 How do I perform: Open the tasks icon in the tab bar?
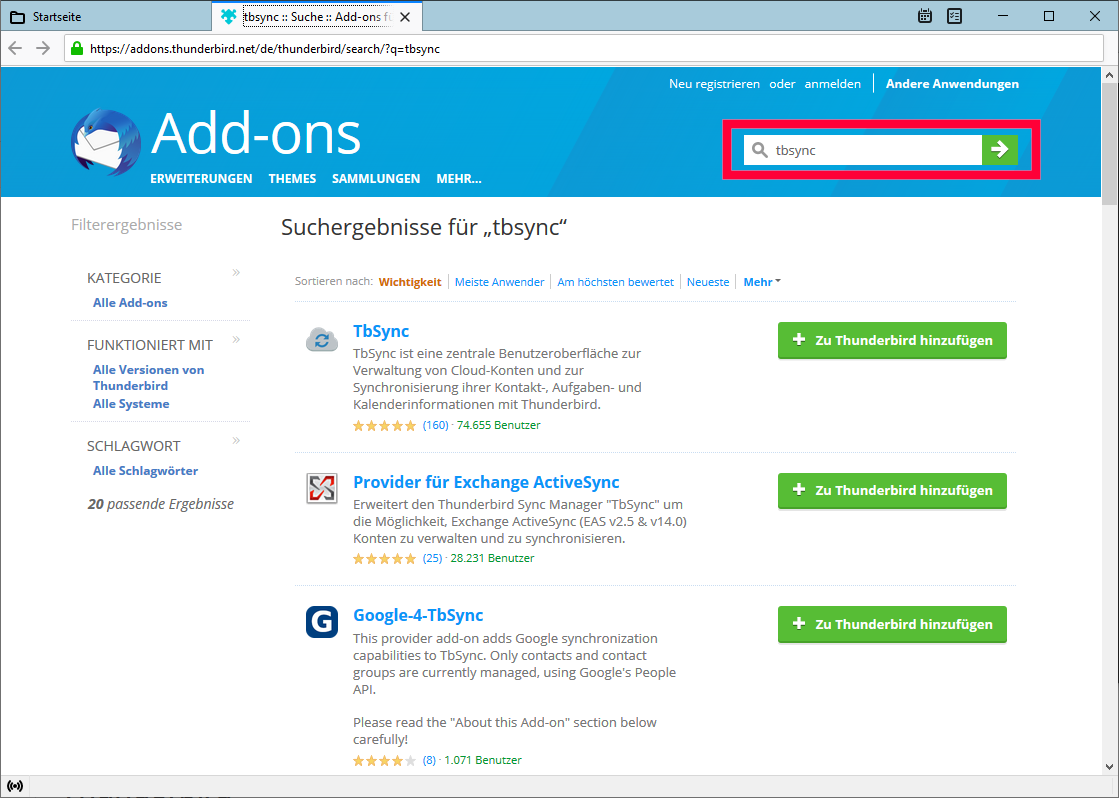click(954, 16)
